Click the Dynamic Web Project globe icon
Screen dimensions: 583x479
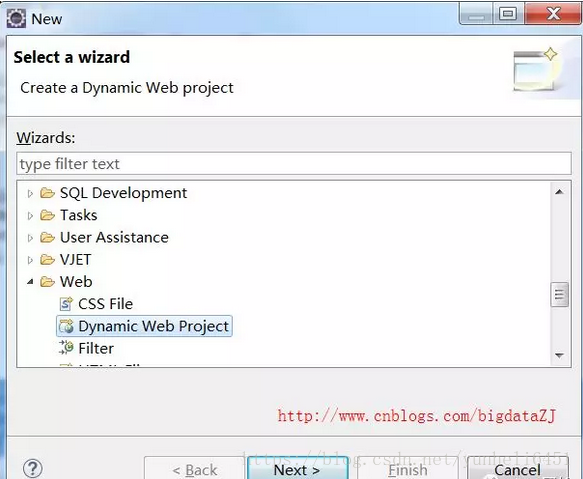tap(67, 326)
